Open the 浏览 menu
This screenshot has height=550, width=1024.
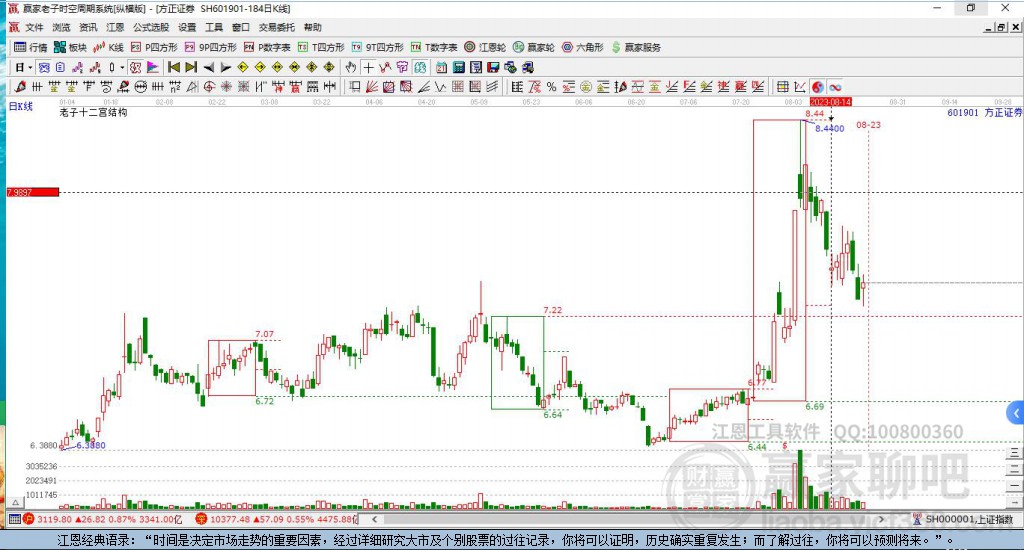coord(61,27)
